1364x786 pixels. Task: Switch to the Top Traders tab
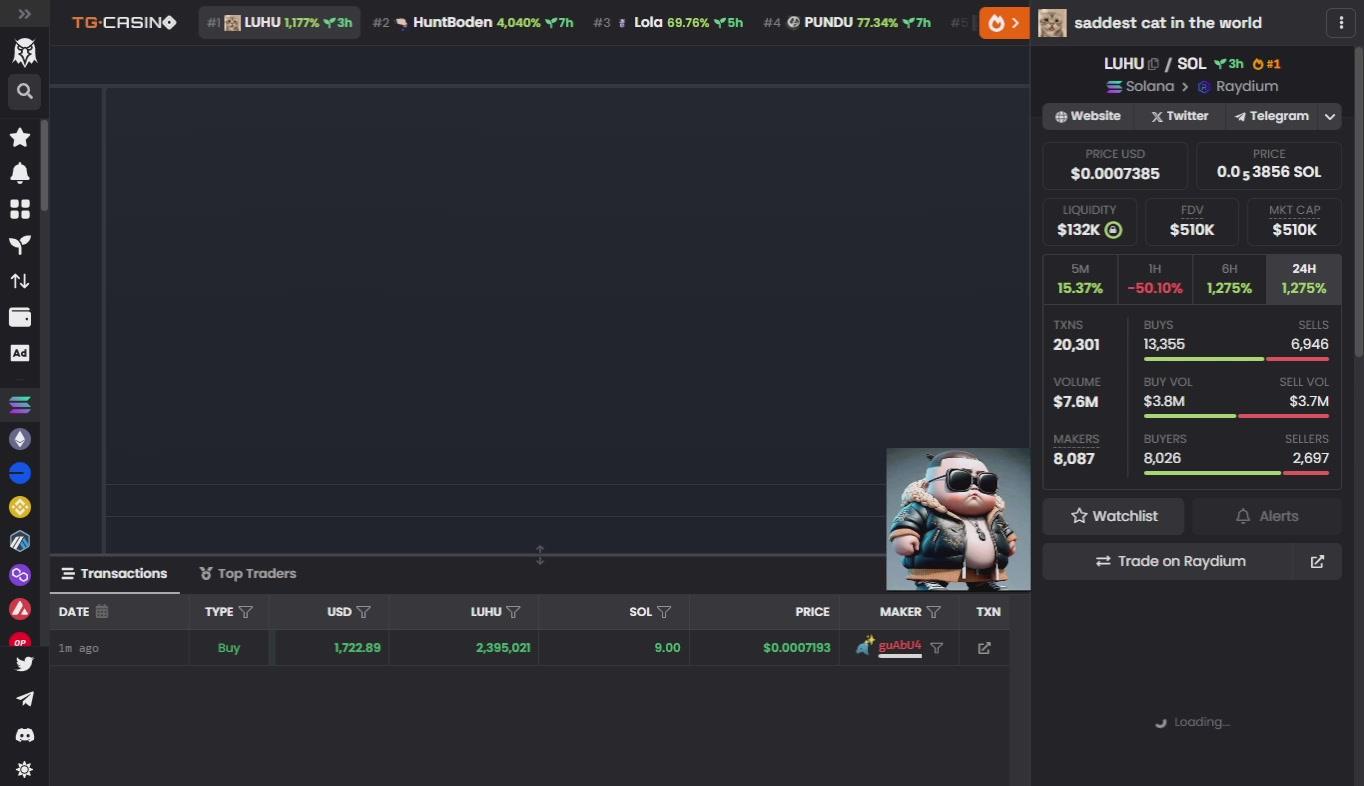click(x=248, y=574)
